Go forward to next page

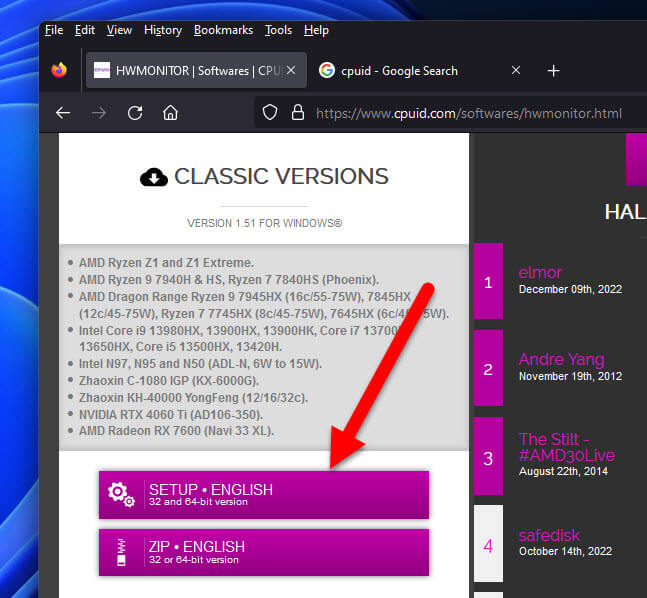point(99,113)
